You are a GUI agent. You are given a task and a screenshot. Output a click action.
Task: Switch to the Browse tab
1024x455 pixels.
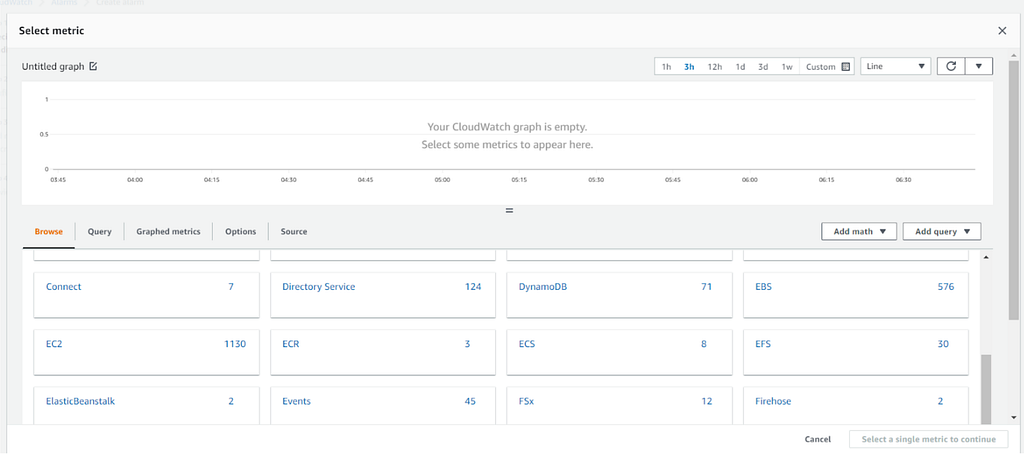point(49,232)
